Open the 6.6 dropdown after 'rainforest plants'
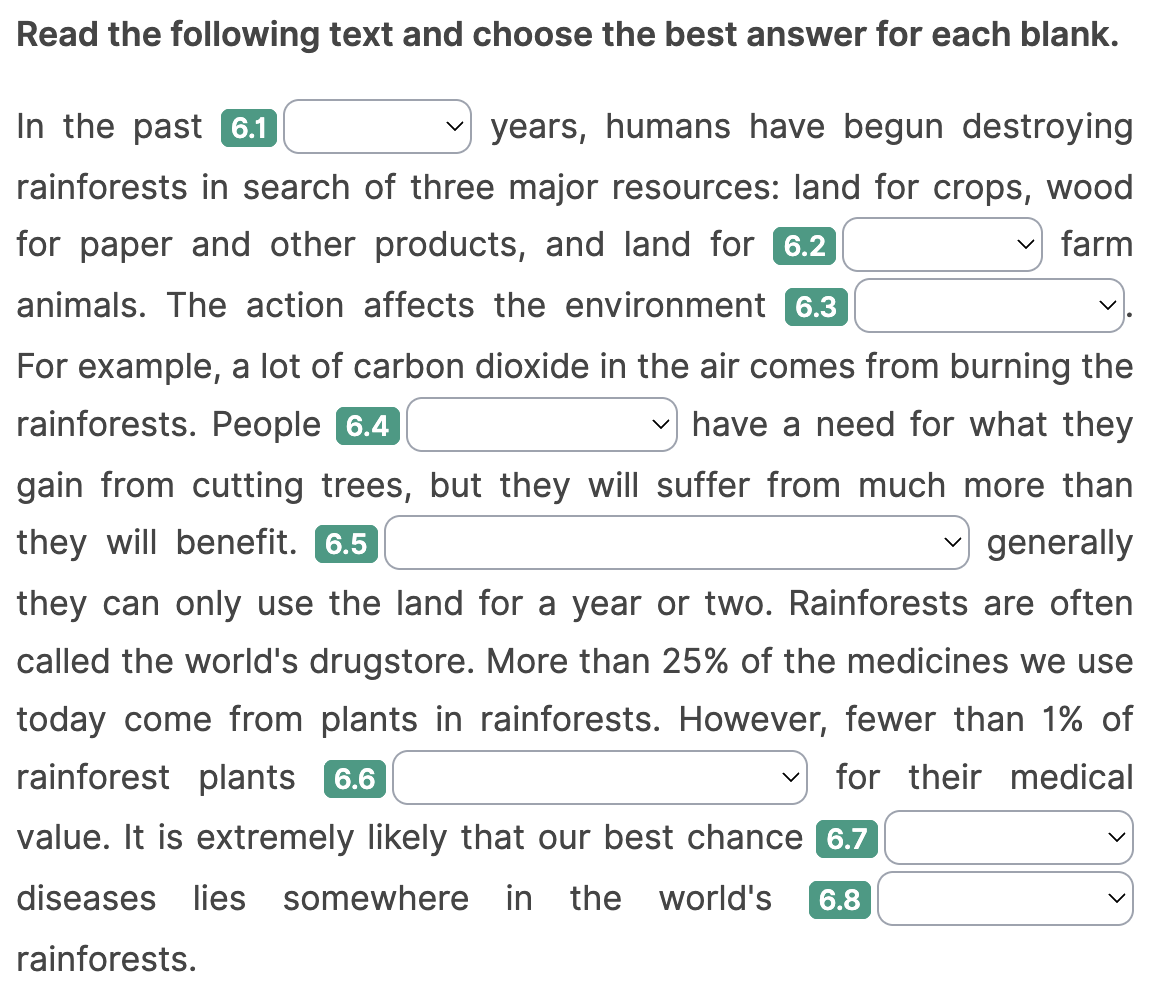The height and width of the screenshot is (1002, 1156). click(599, 778)
